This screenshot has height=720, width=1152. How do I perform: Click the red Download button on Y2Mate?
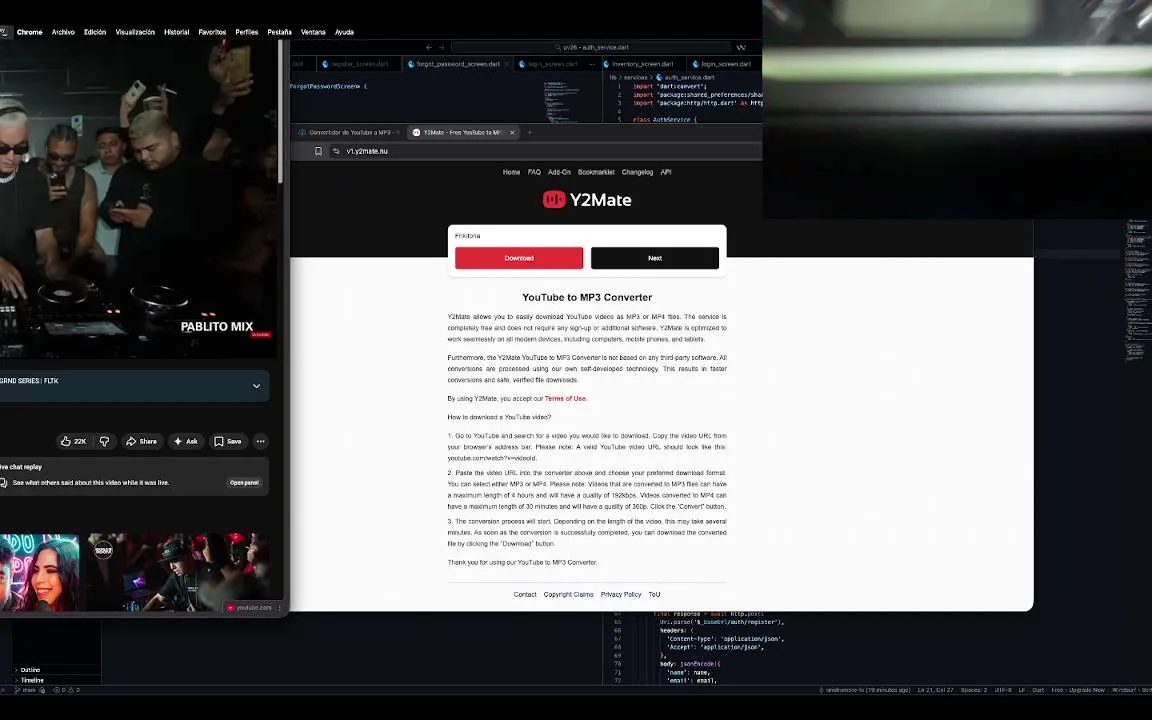[519, 258]
